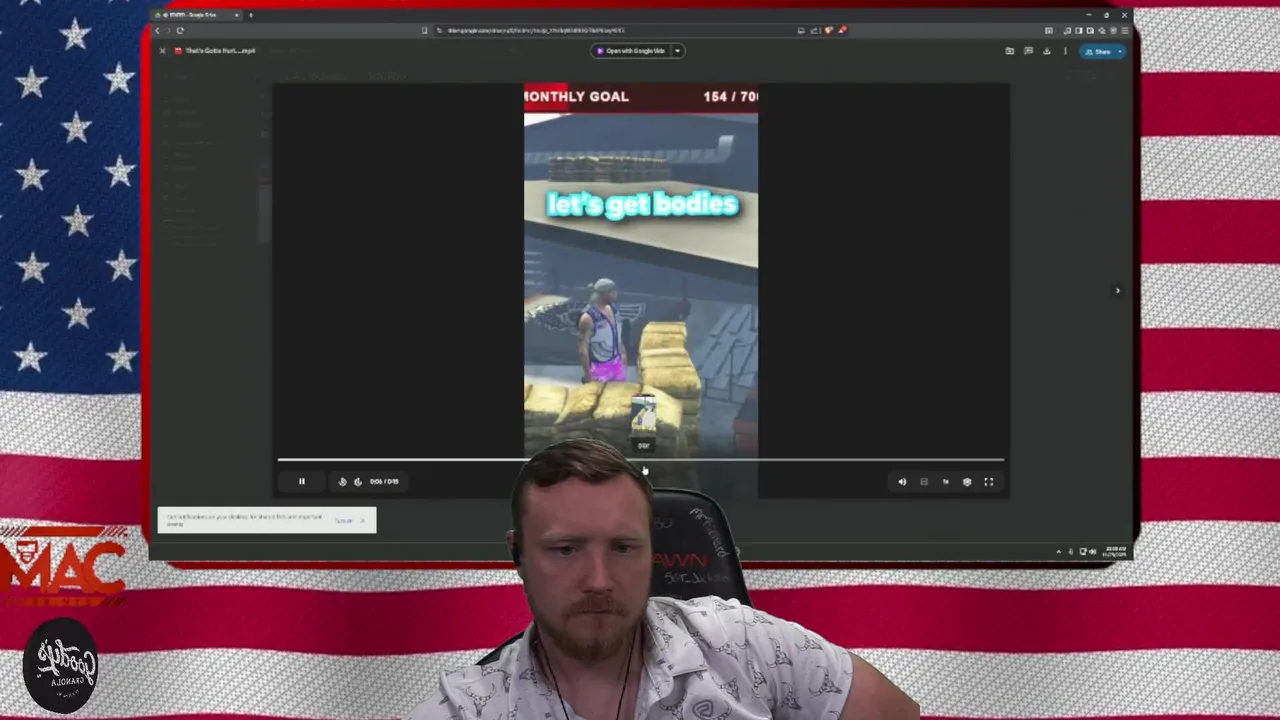The height and width of the screenshot is (720, 1280).
Task: Click the forward 10 seconds icon
Action: coord(358,481)
